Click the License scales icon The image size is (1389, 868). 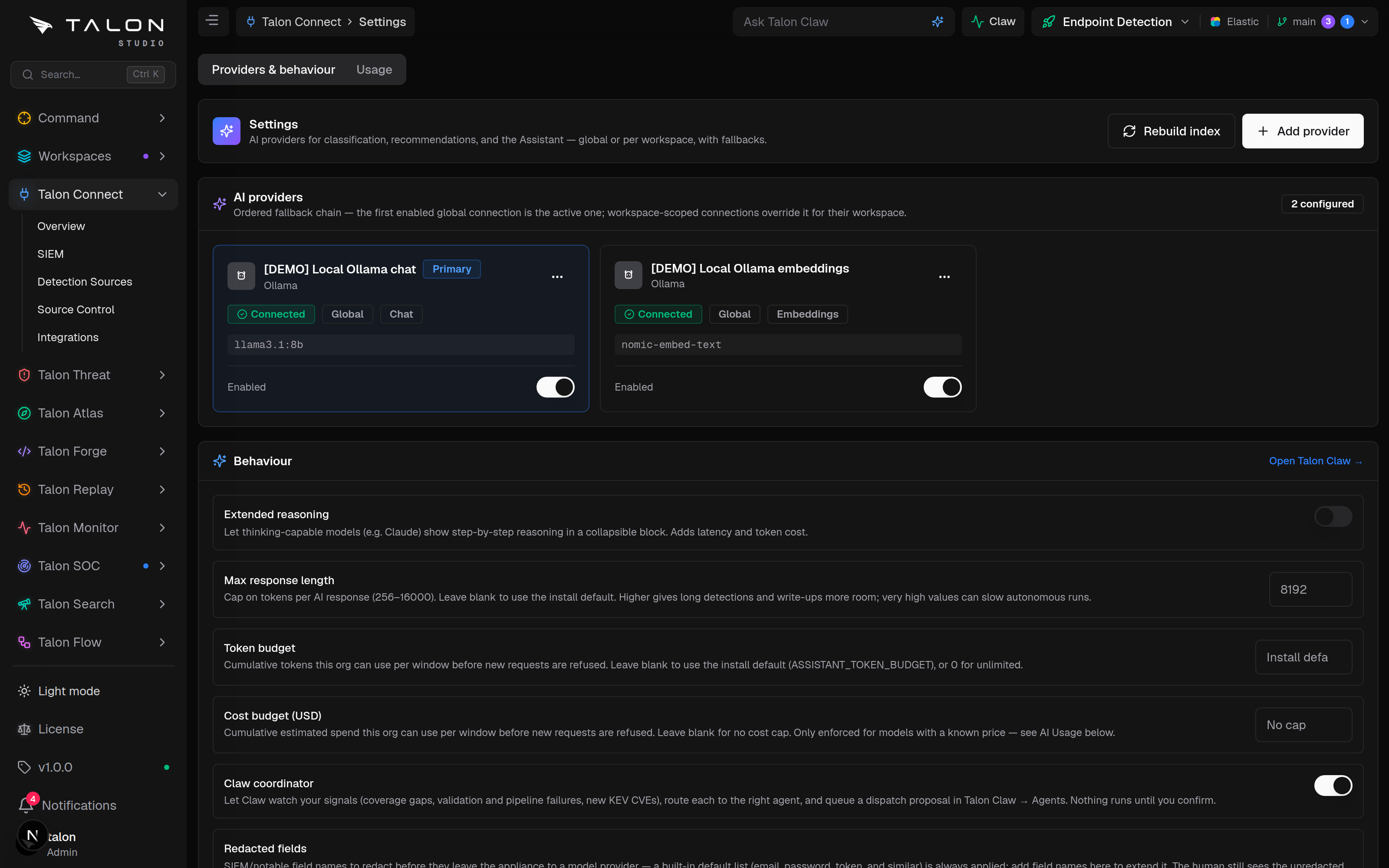pyautogui.click(x=24, y=729)
